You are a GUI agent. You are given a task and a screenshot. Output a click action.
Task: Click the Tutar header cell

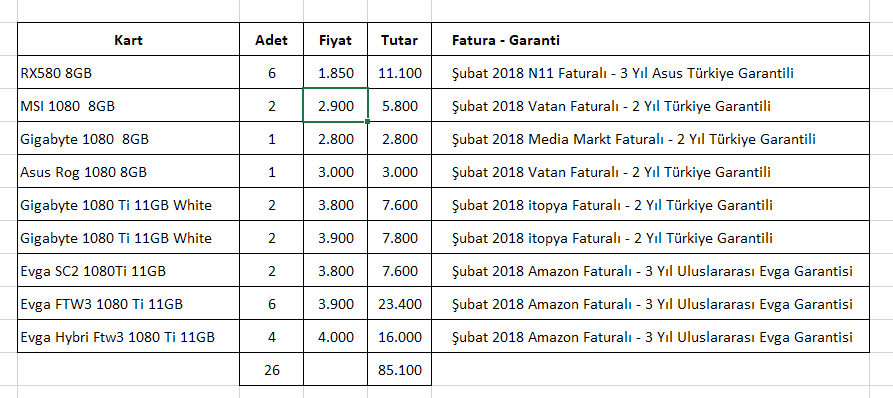click(x=399, y=39)
